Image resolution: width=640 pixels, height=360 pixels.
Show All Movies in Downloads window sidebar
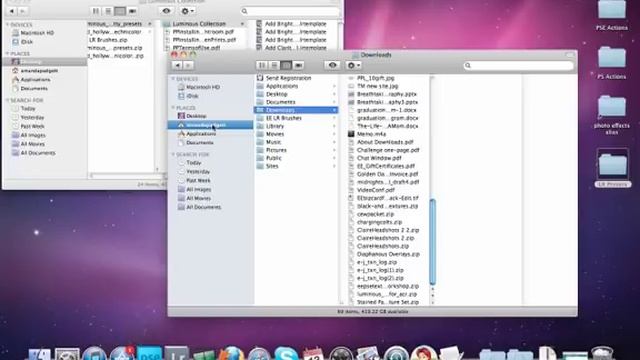coord(198,198)
